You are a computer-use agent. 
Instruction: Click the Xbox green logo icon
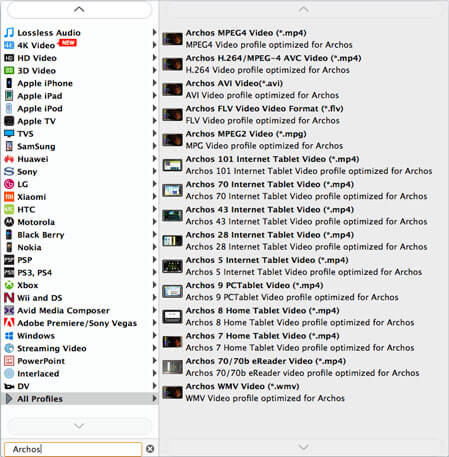pos(9,285)
